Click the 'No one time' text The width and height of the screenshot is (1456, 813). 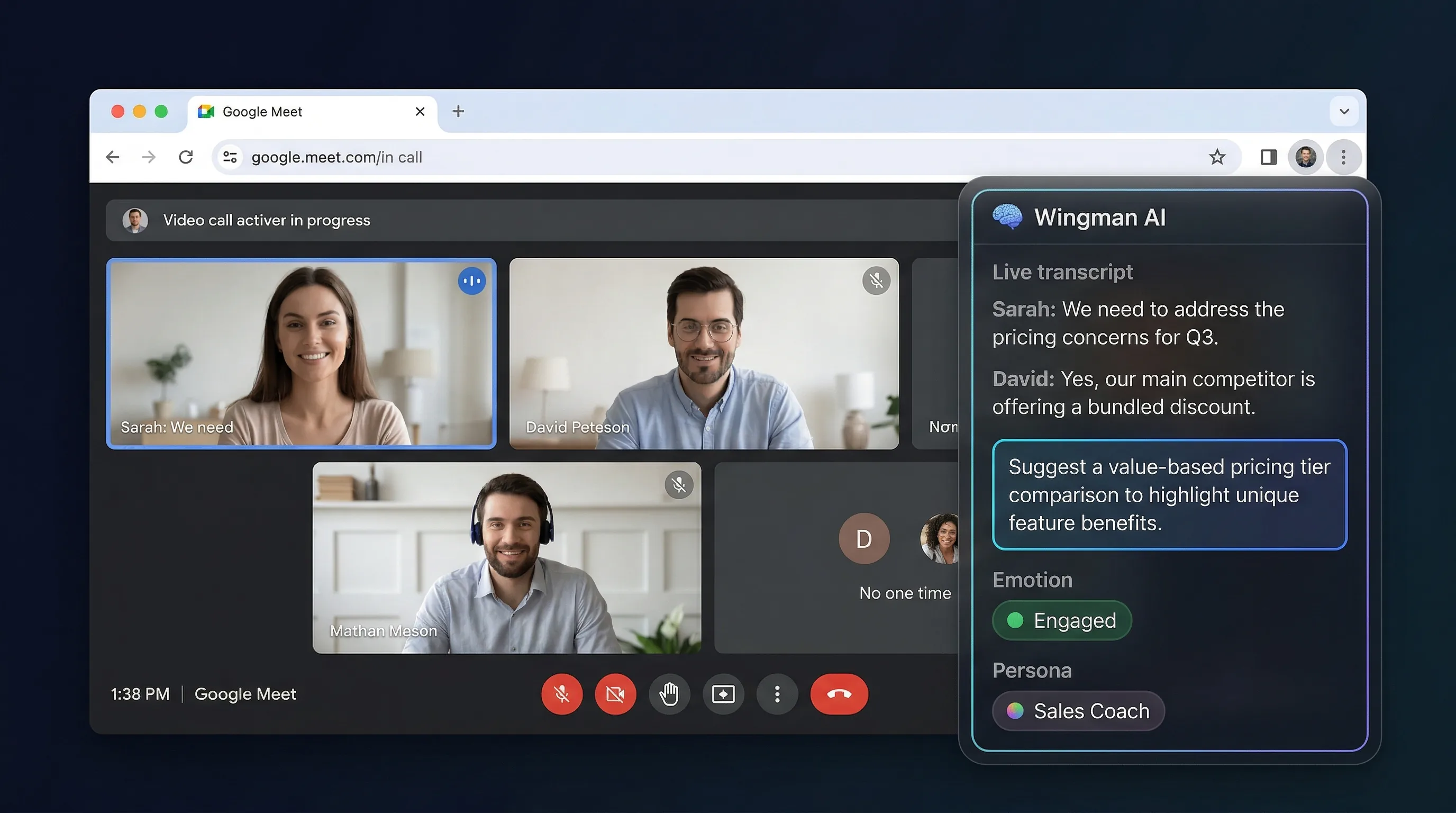coord(905,592)
